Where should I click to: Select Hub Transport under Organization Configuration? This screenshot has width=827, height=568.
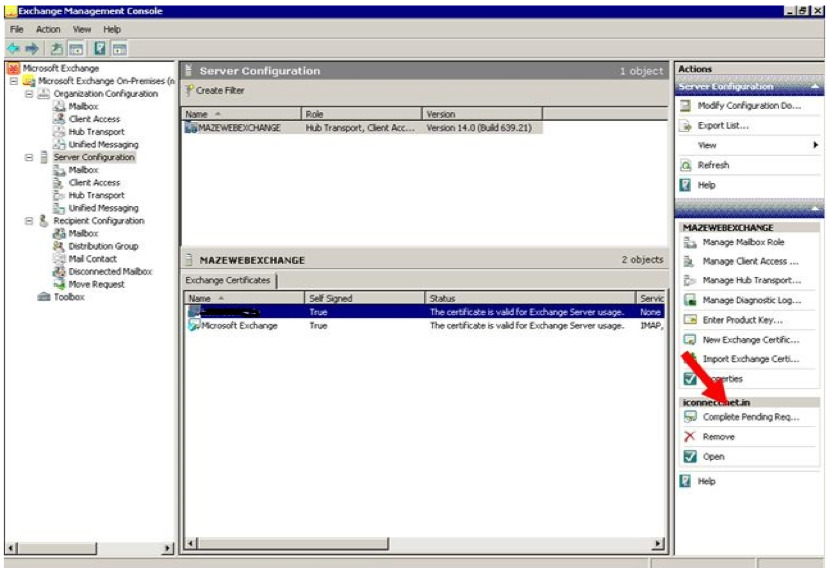[96, 131]
